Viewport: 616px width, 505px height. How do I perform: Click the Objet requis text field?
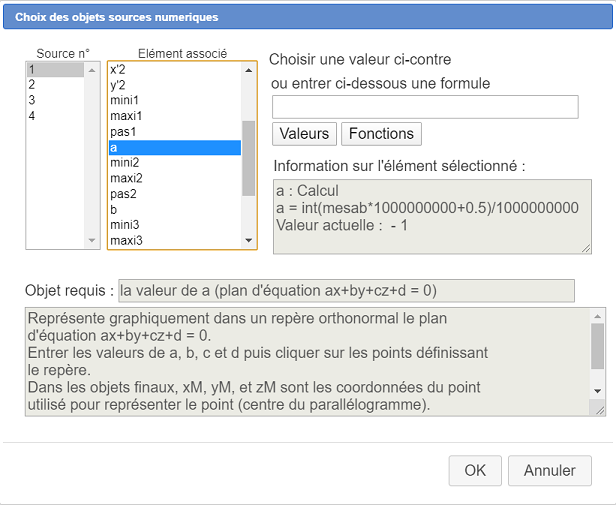click(346, 291)
